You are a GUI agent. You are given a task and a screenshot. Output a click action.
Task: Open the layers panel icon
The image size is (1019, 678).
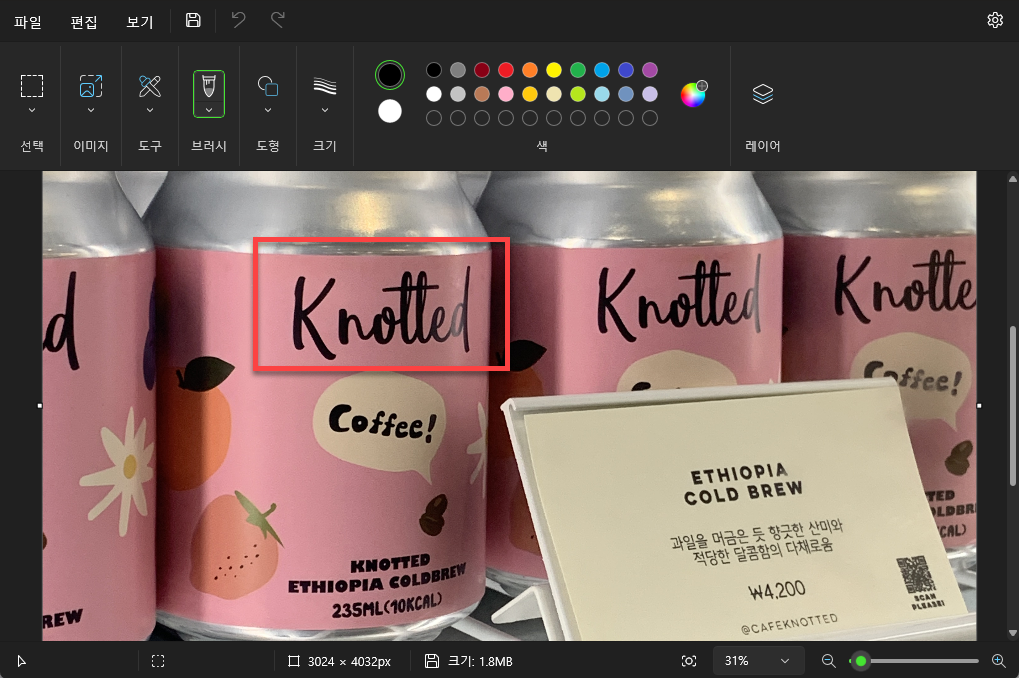click(763, 94)
